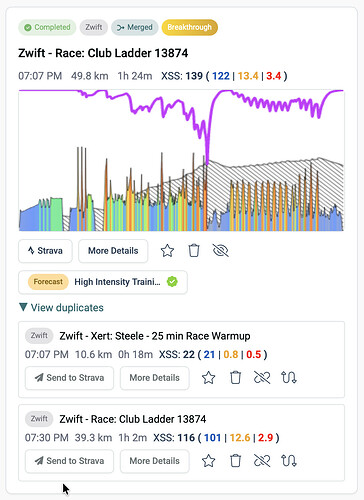
Task: Open More Details for the merged activity
Action: [113, 251]
